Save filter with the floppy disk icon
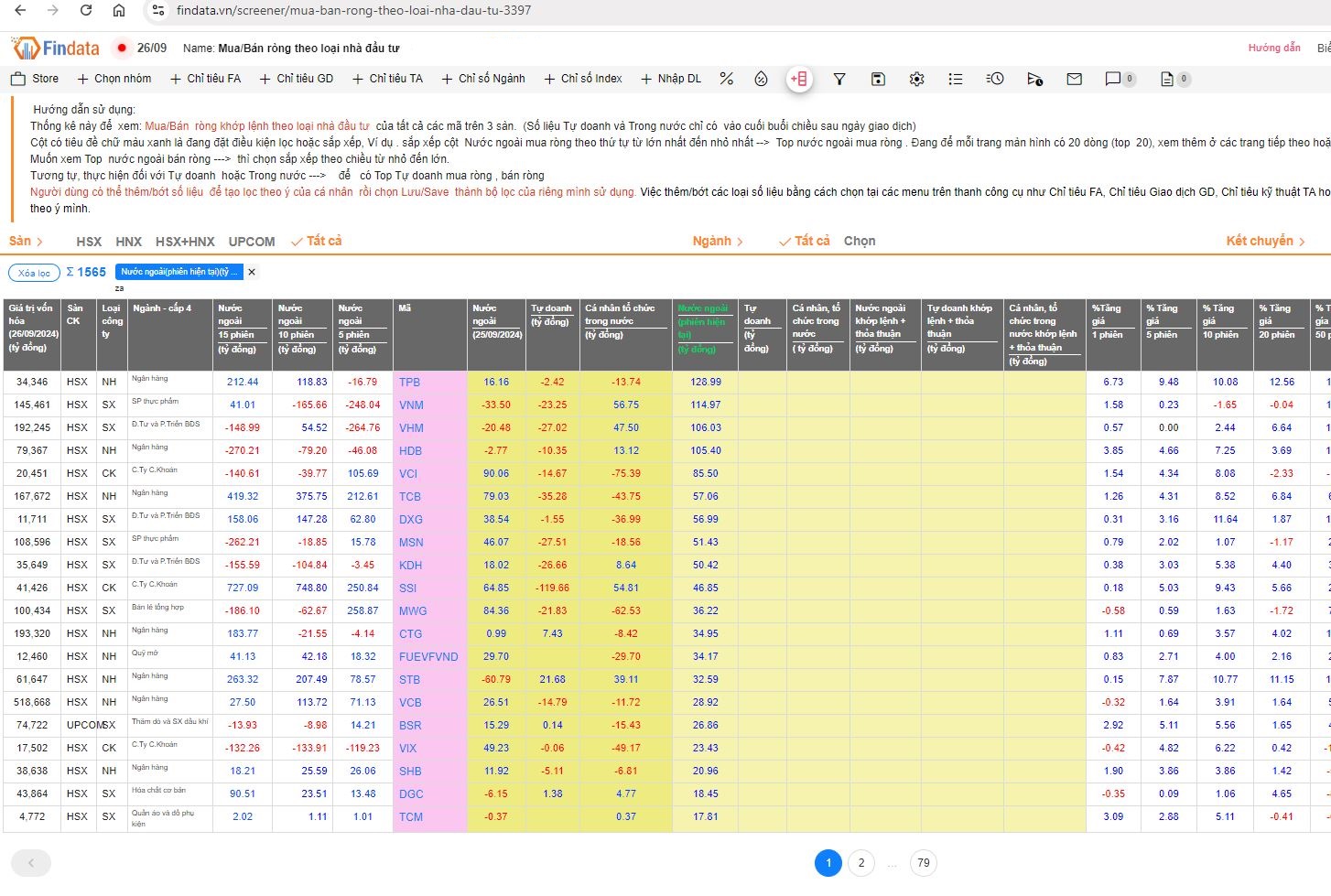Image resolution: width=1331 pixels, height=896 pixels. (878, 79)
